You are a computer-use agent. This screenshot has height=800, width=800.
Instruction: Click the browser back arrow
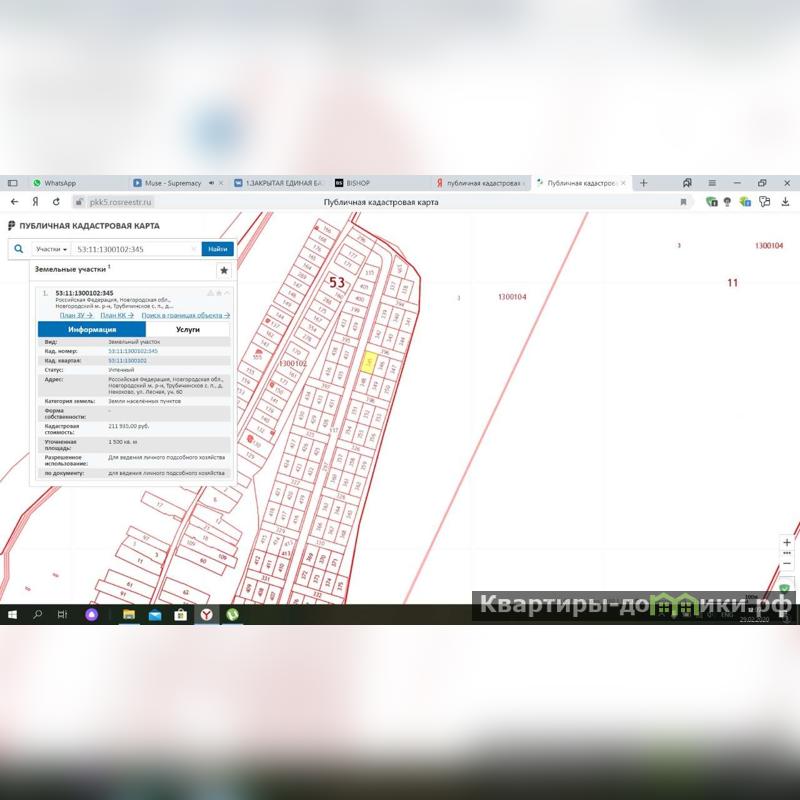14,202
